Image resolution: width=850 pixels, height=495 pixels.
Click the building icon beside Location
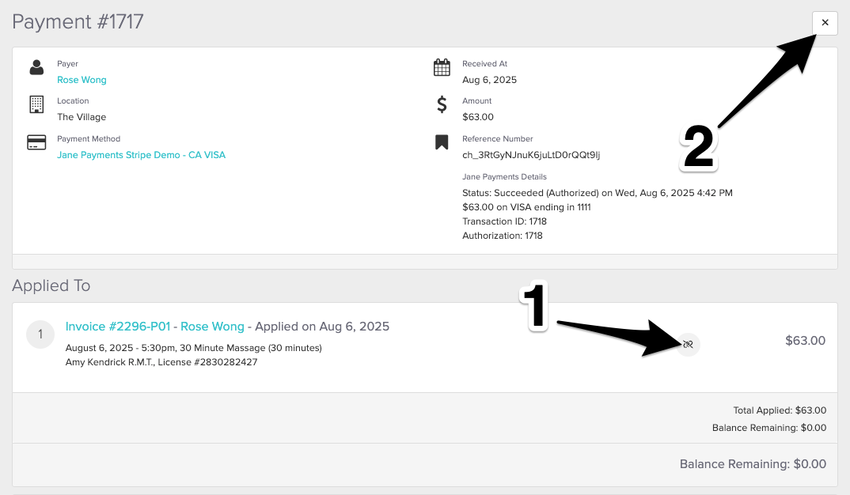coord(37,105)
